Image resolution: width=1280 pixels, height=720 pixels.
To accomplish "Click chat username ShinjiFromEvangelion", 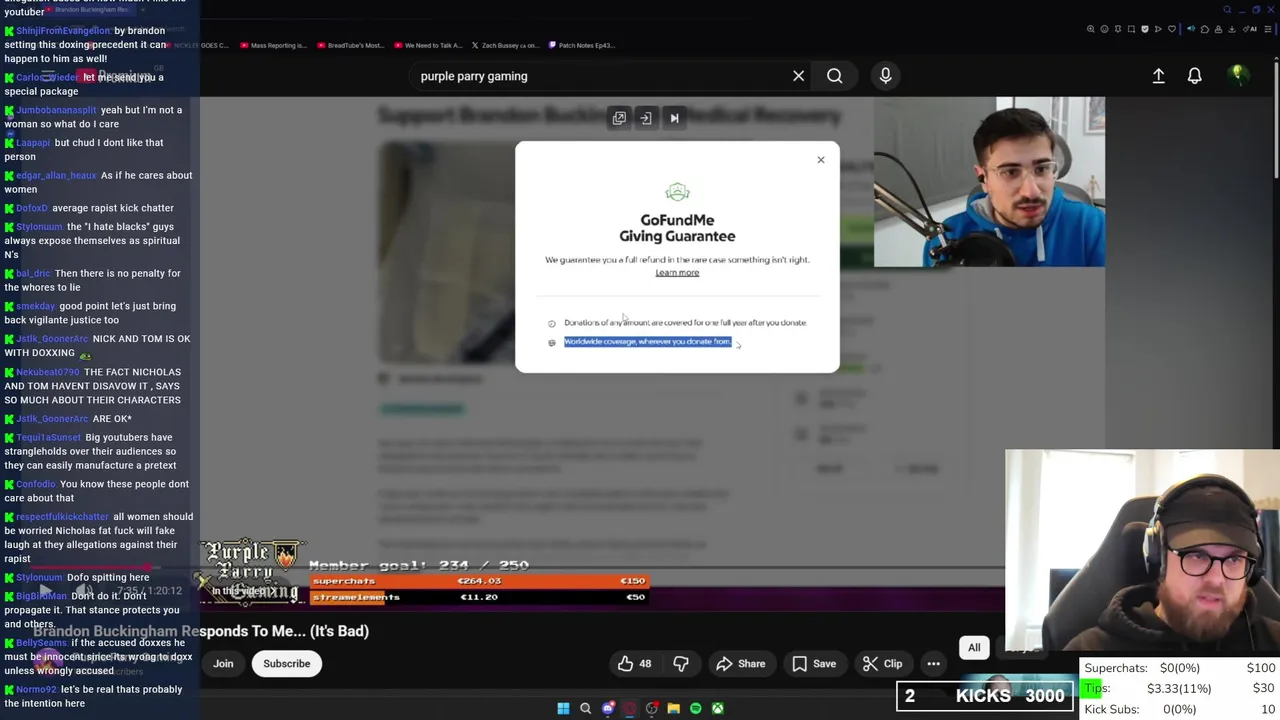I will pos(63,31).
